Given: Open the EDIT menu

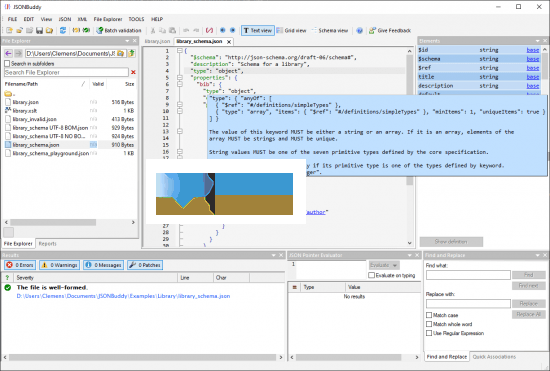Looking at the screenshot, I should [29, 19].
